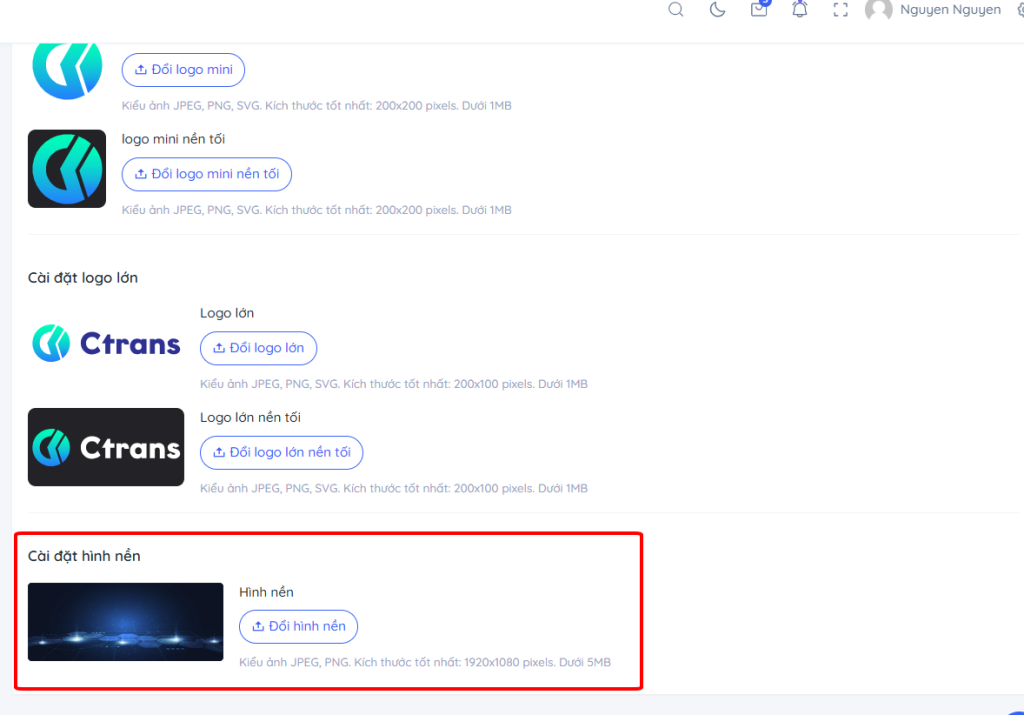The width and height of the screenshot is (1024, 715).
Task: Click the dark Ctrans large logo image
Action: 106,447
